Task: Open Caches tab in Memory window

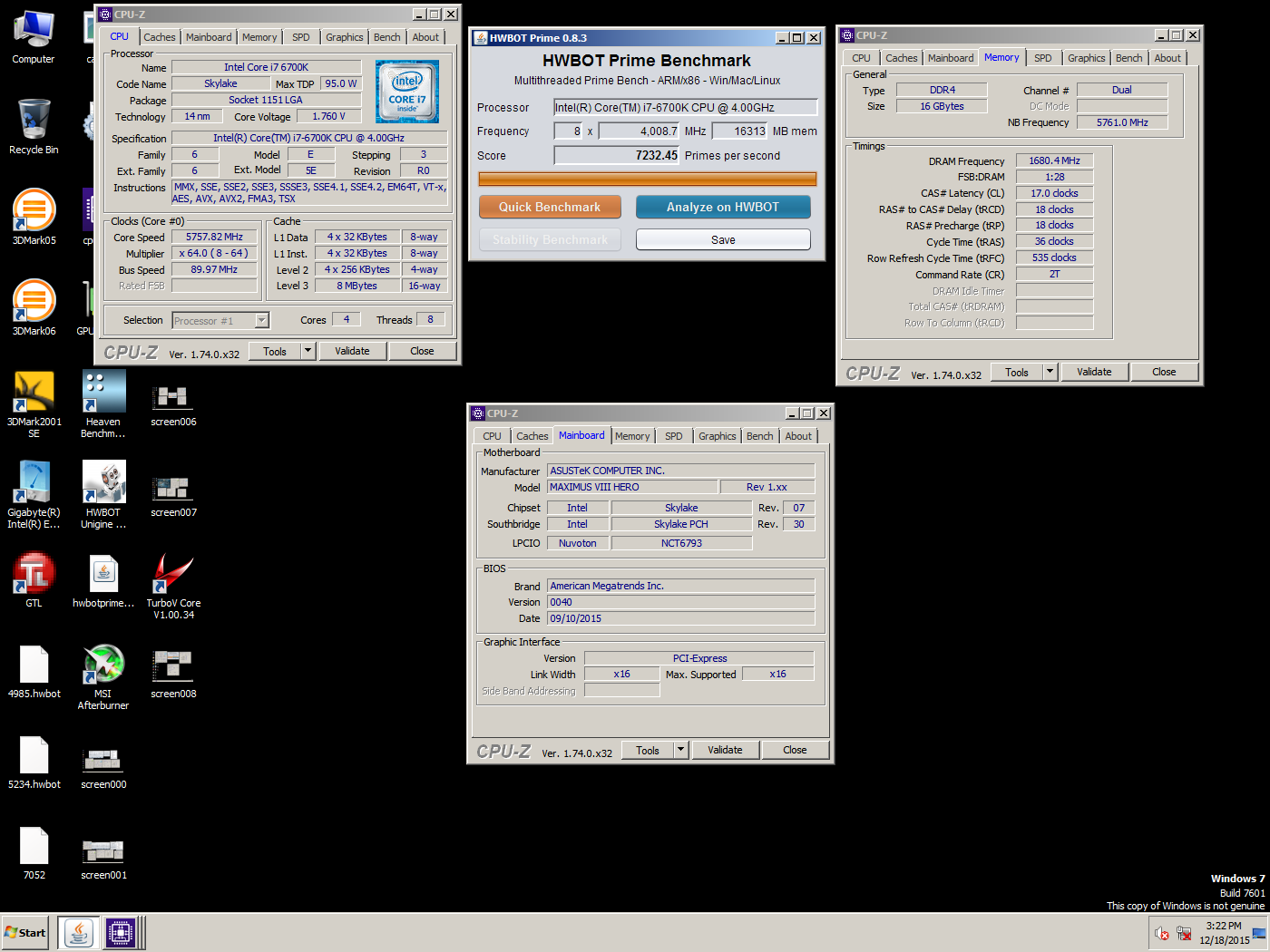Action: (x=902, y=58)
